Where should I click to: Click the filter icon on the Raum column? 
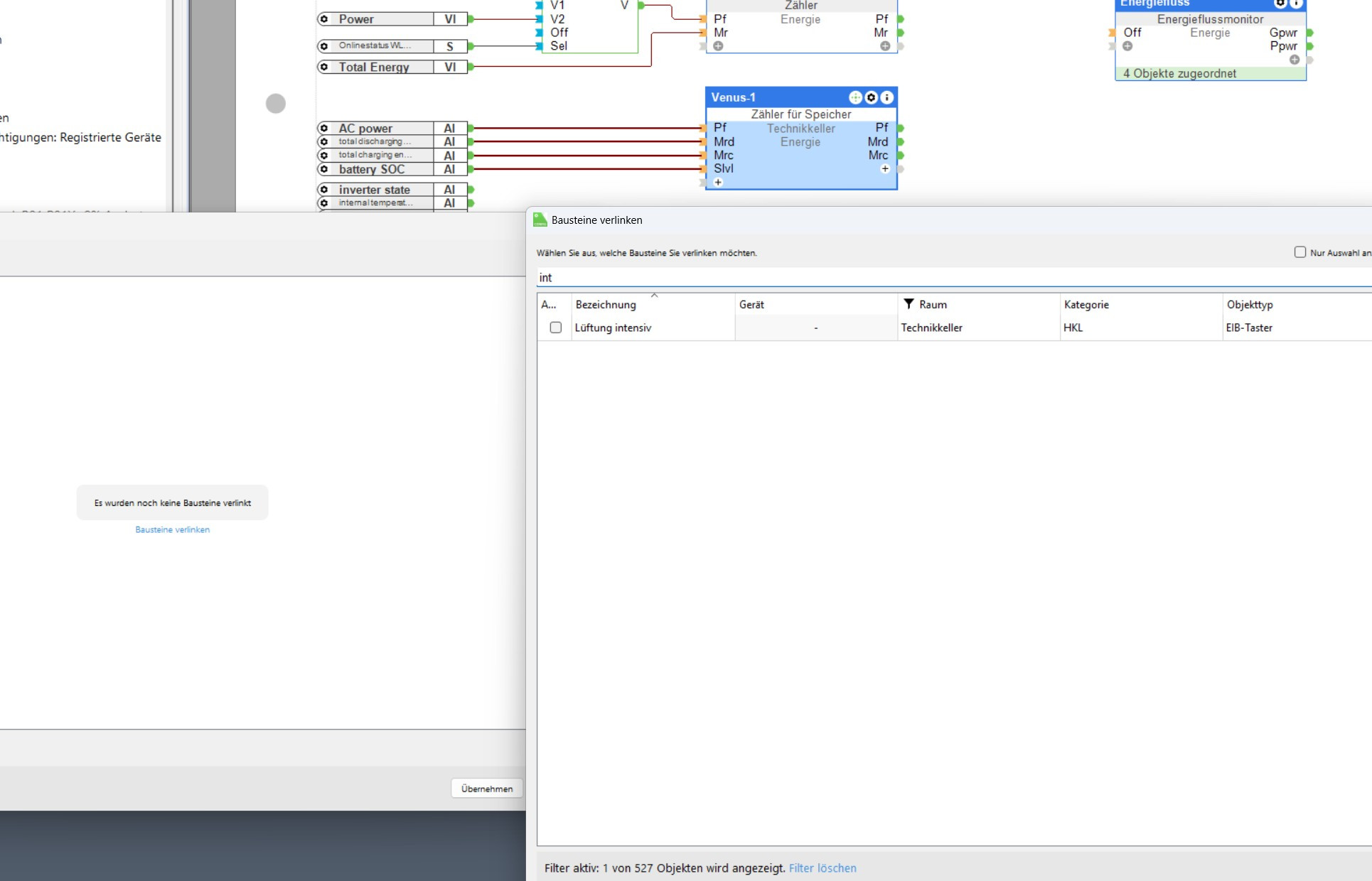(909, 304)
